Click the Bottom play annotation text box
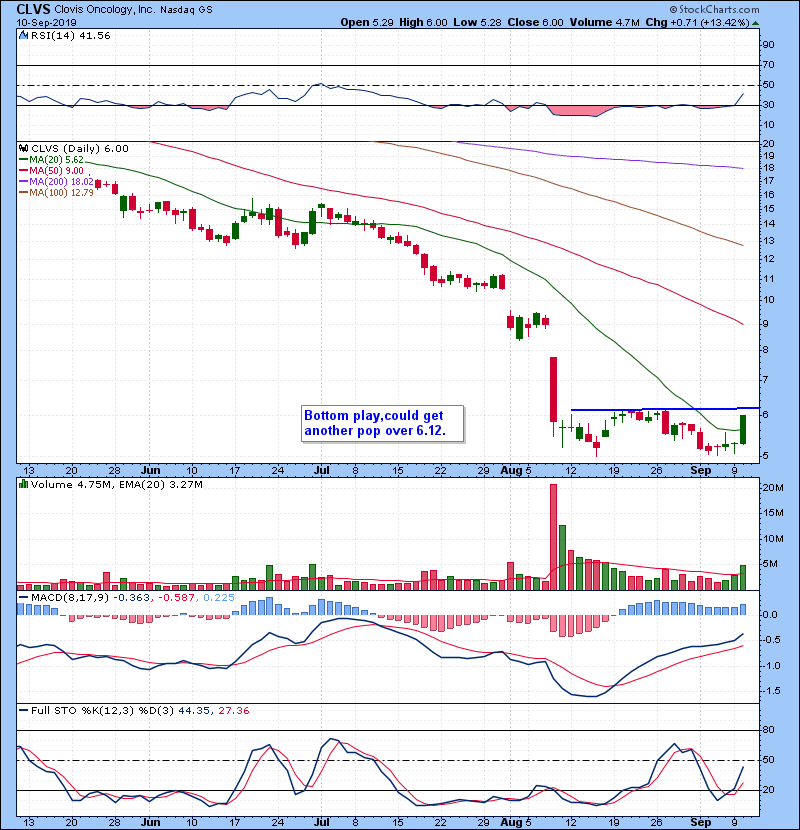800x830 pixels. tap(382, 423)
